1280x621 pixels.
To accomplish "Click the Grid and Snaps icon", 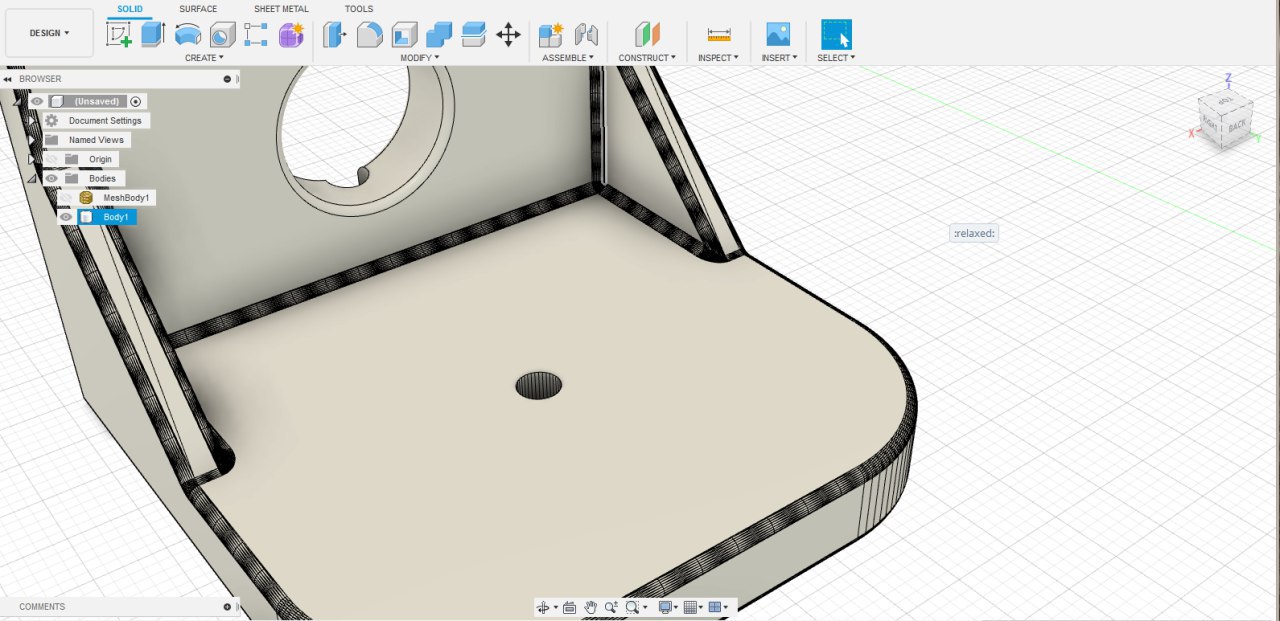I will pos(690,607).
